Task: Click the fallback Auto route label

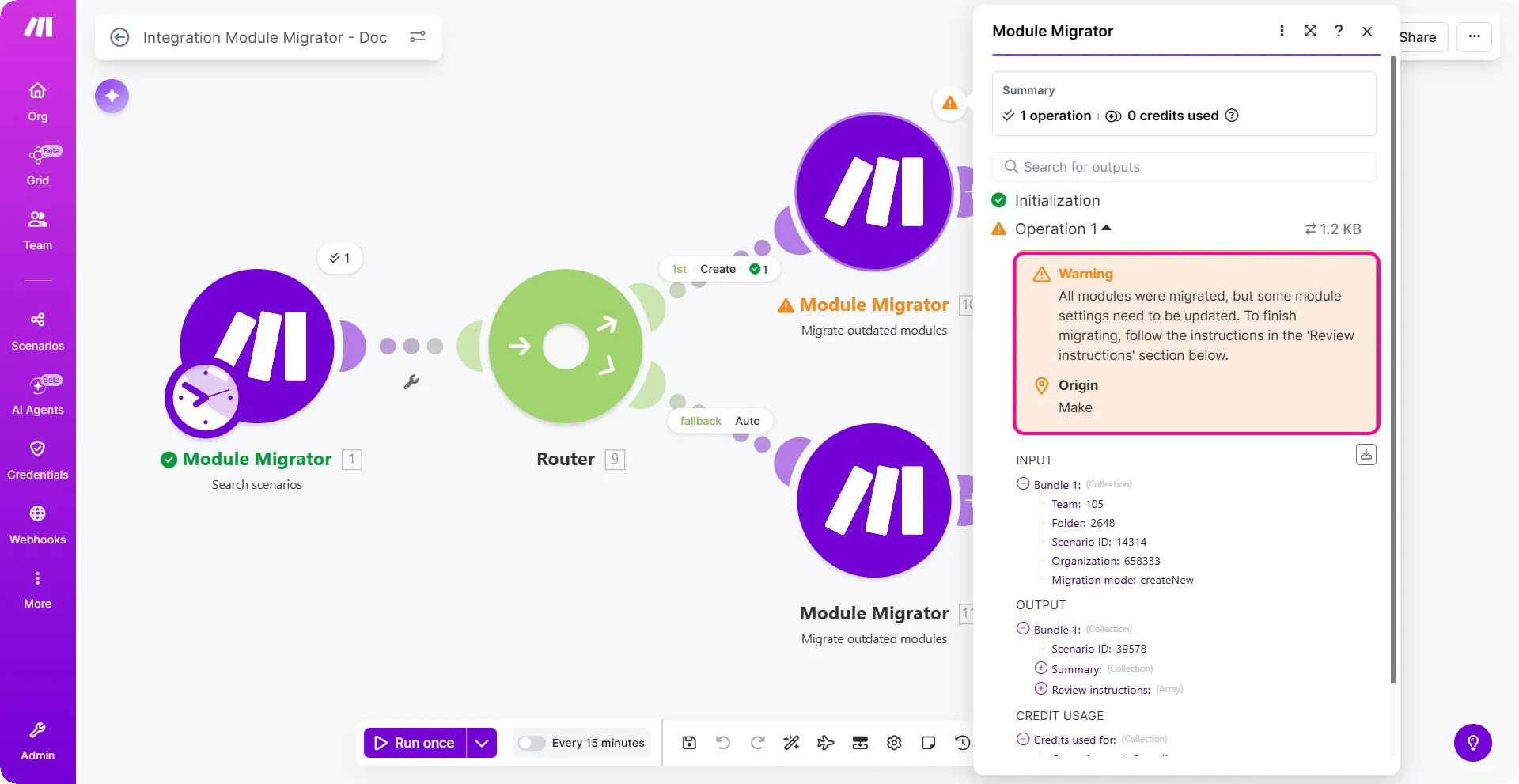Action: (x=719, y=421)
